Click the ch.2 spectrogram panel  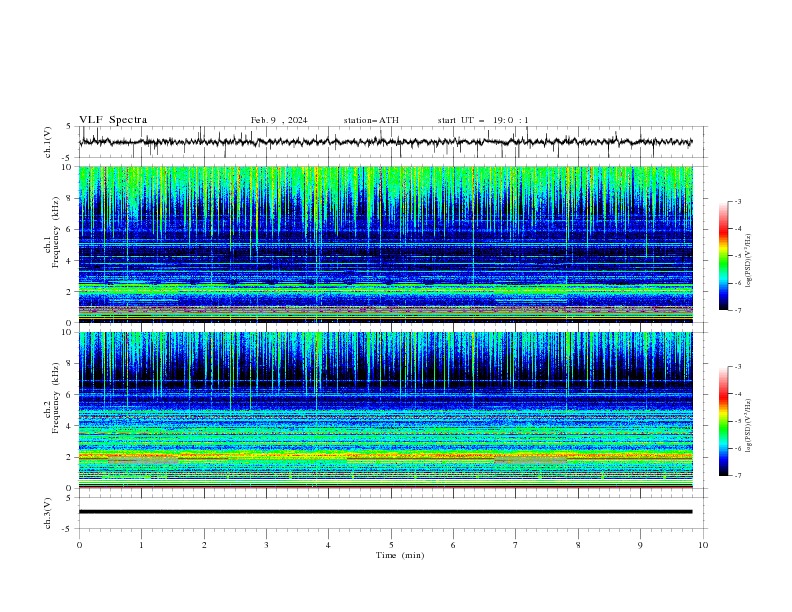pyautogui.click(x=385, y=410)
